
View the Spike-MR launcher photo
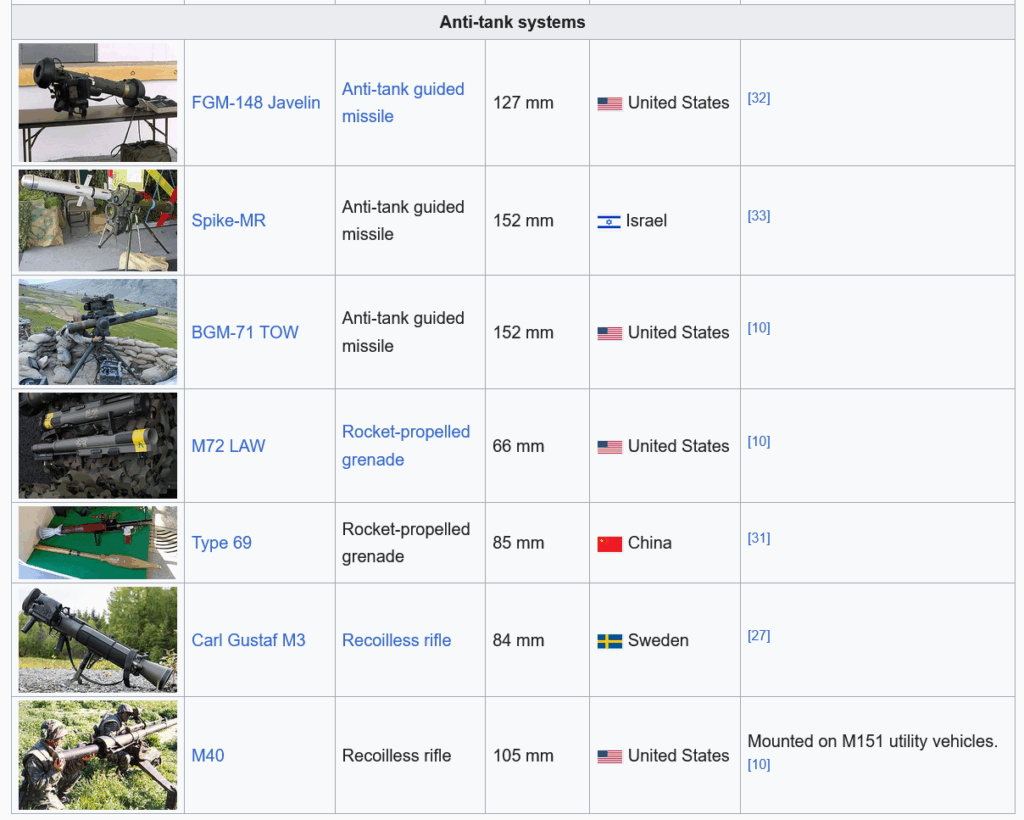(98, 221)
